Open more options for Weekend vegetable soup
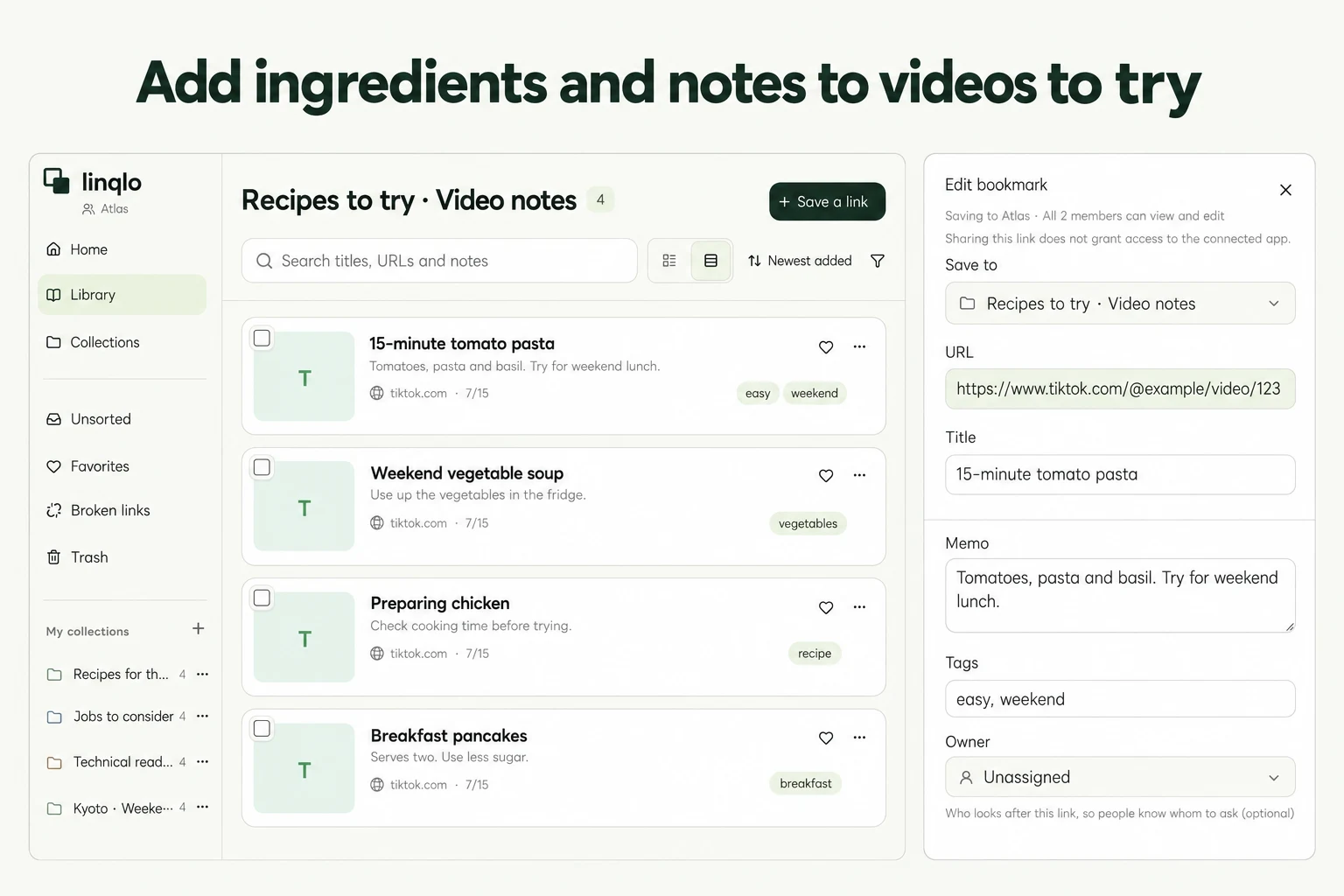Image resolution: width=1344 pixels, height=896 pixels. (859, 476)
